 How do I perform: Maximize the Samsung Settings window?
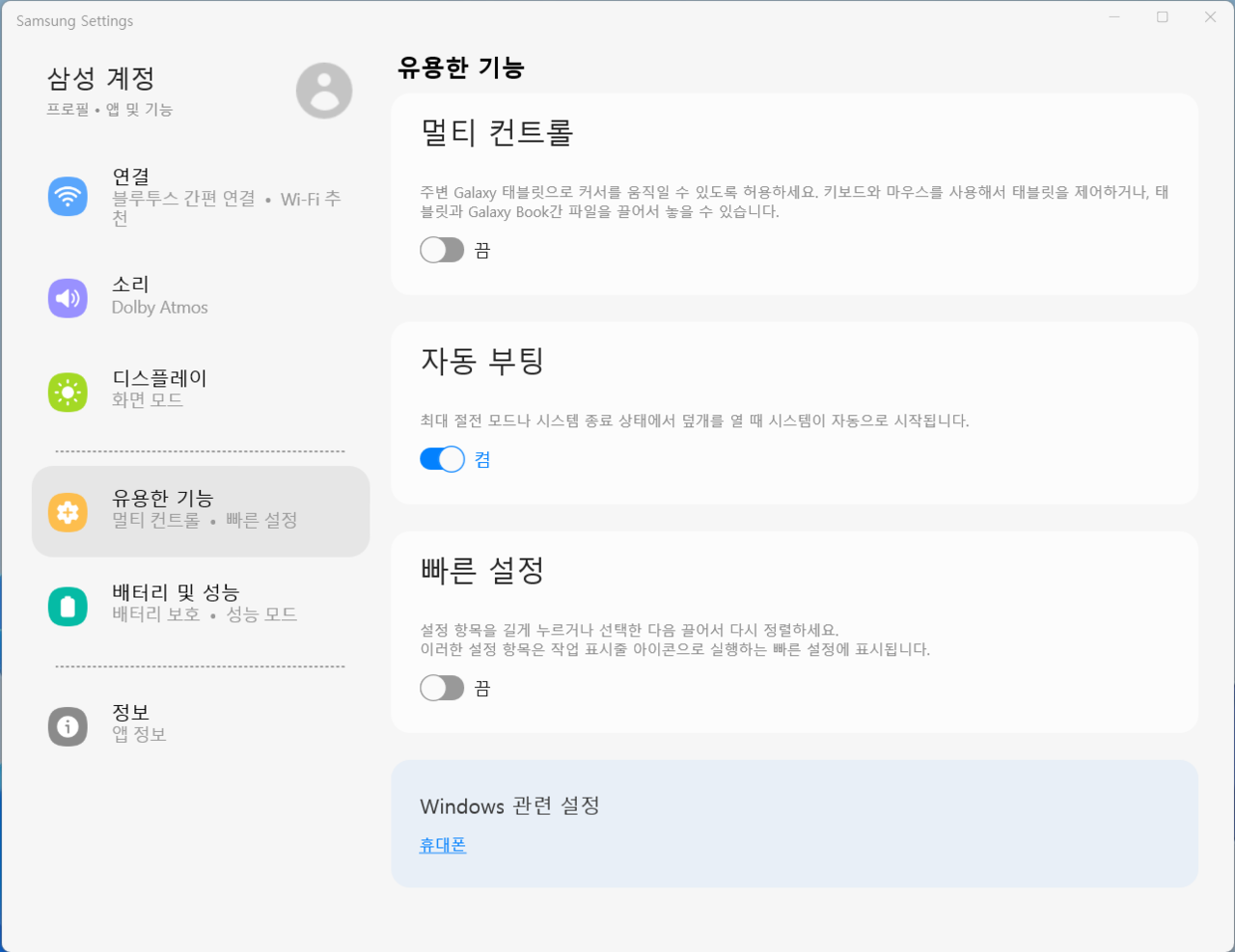[x=1163, y=17]
